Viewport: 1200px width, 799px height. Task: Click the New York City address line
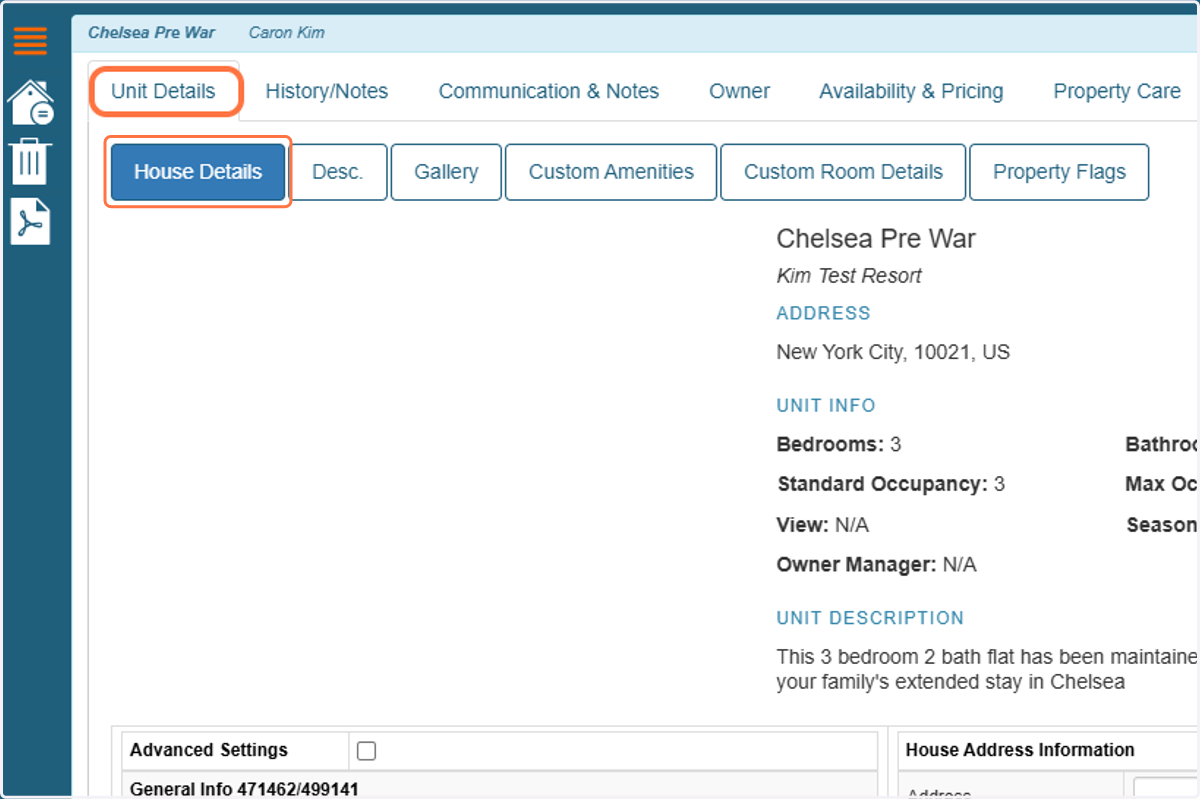pos(893,352)
